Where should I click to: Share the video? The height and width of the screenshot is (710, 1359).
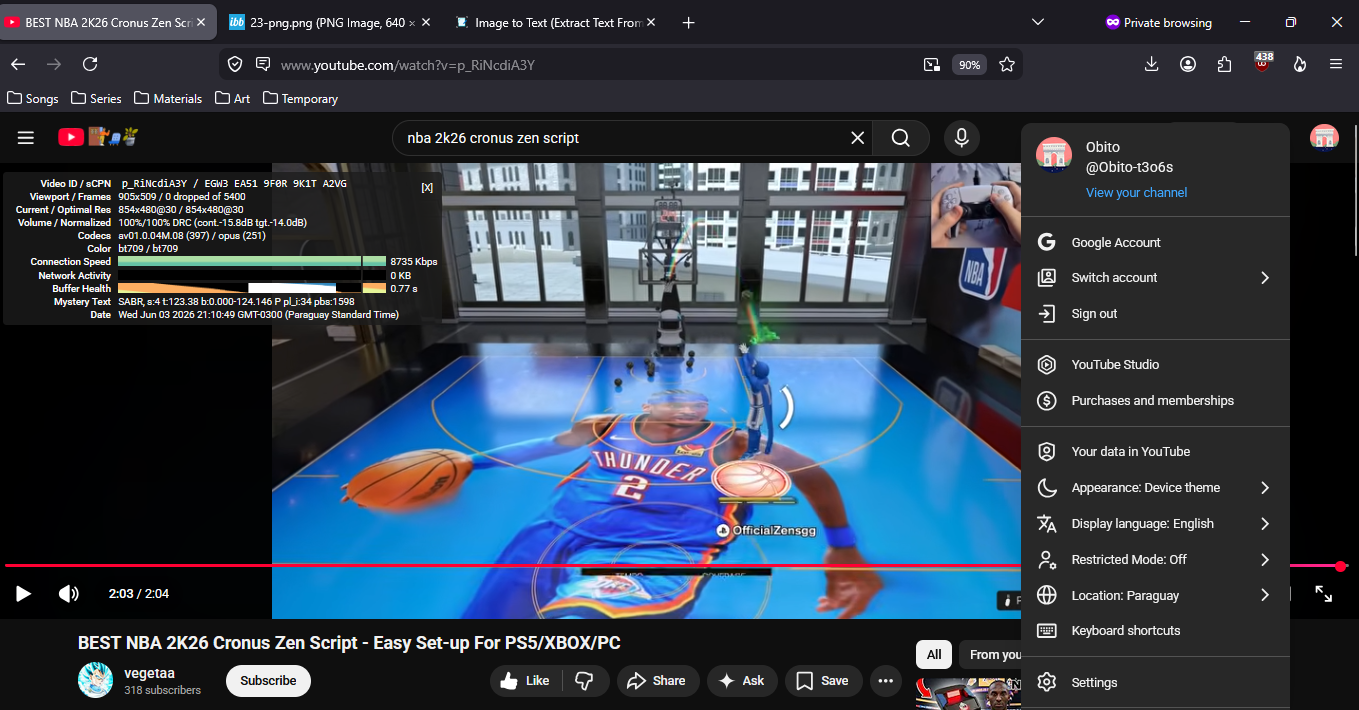pos(656,681)
